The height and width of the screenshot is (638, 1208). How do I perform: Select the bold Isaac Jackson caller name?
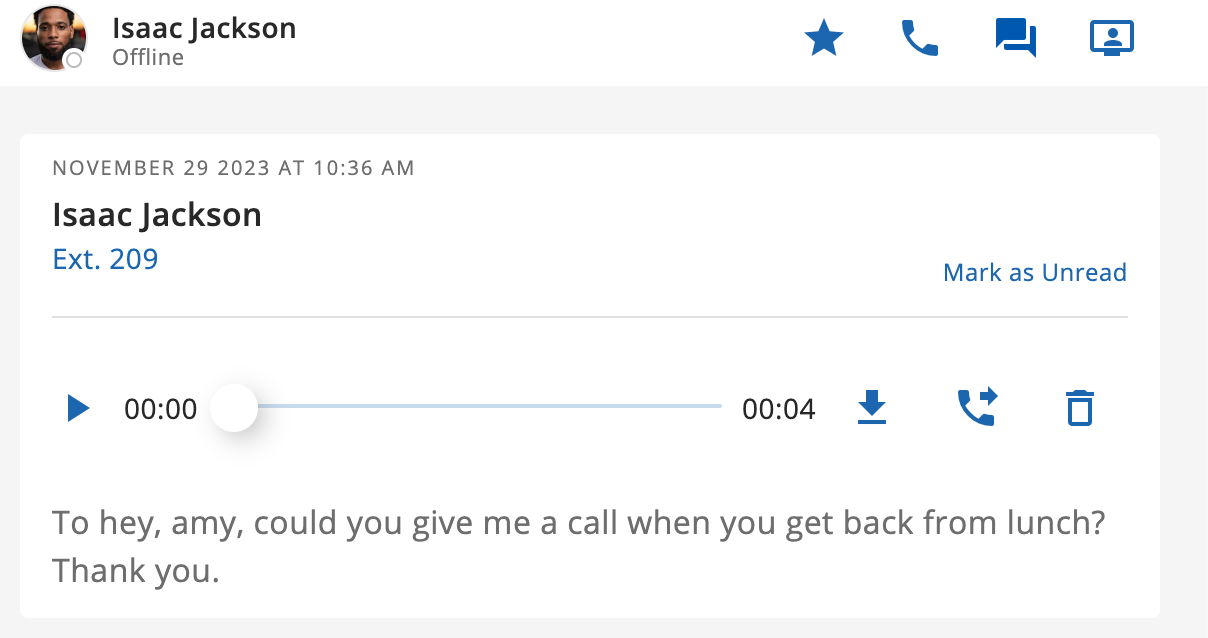coord(157,215)
